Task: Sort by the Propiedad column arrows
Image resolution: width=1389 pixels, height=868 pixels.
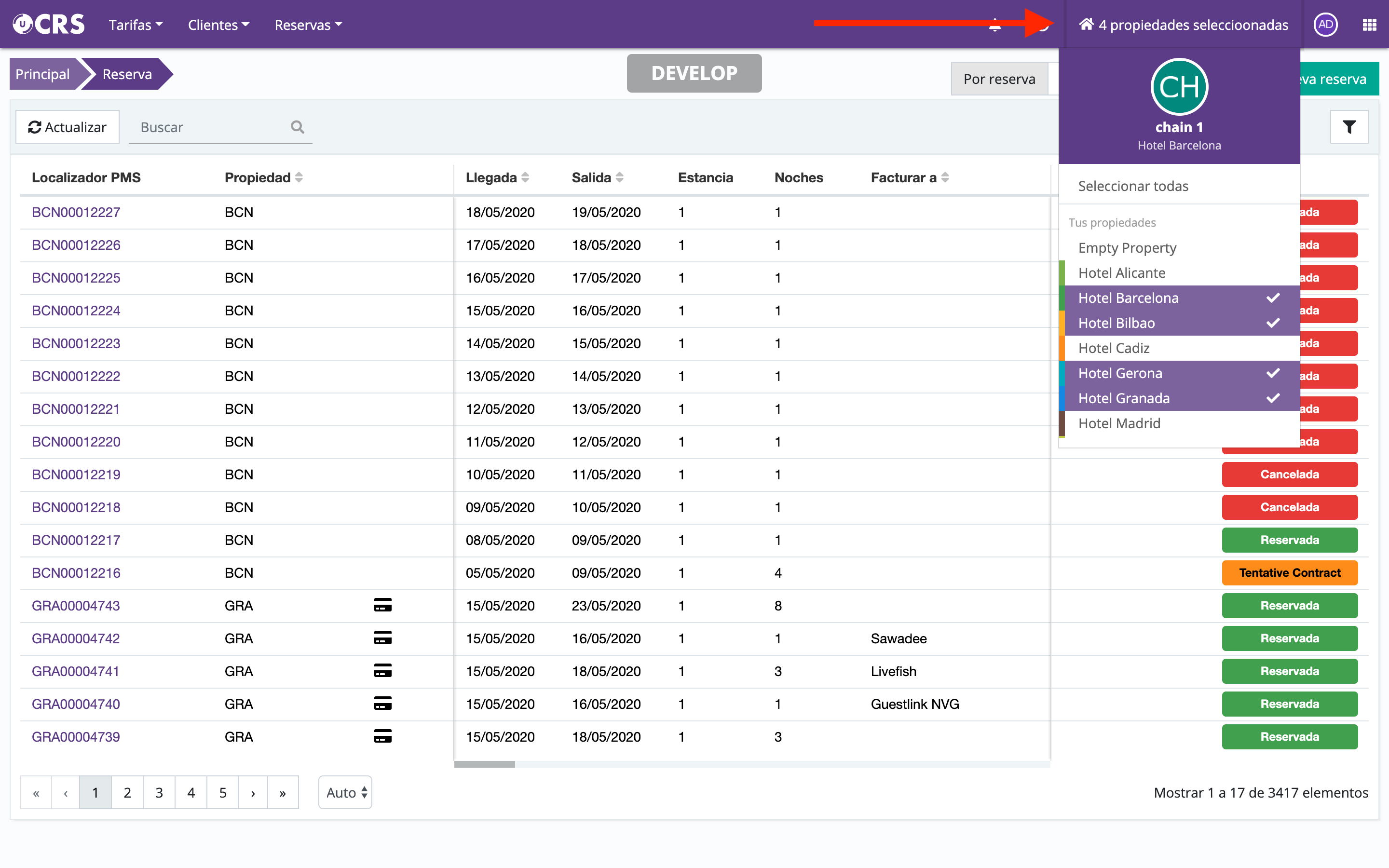Action: pos(299,177)
